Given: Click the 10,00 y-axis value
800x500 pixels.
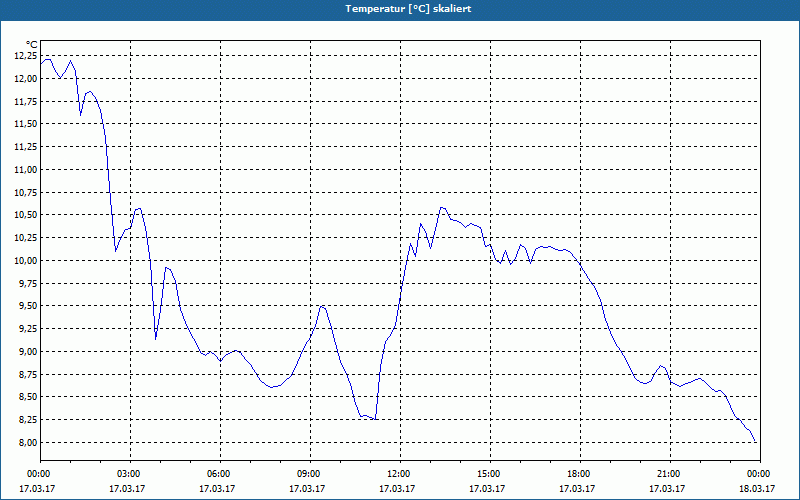Looking at the screenshot, I should 26,261.
